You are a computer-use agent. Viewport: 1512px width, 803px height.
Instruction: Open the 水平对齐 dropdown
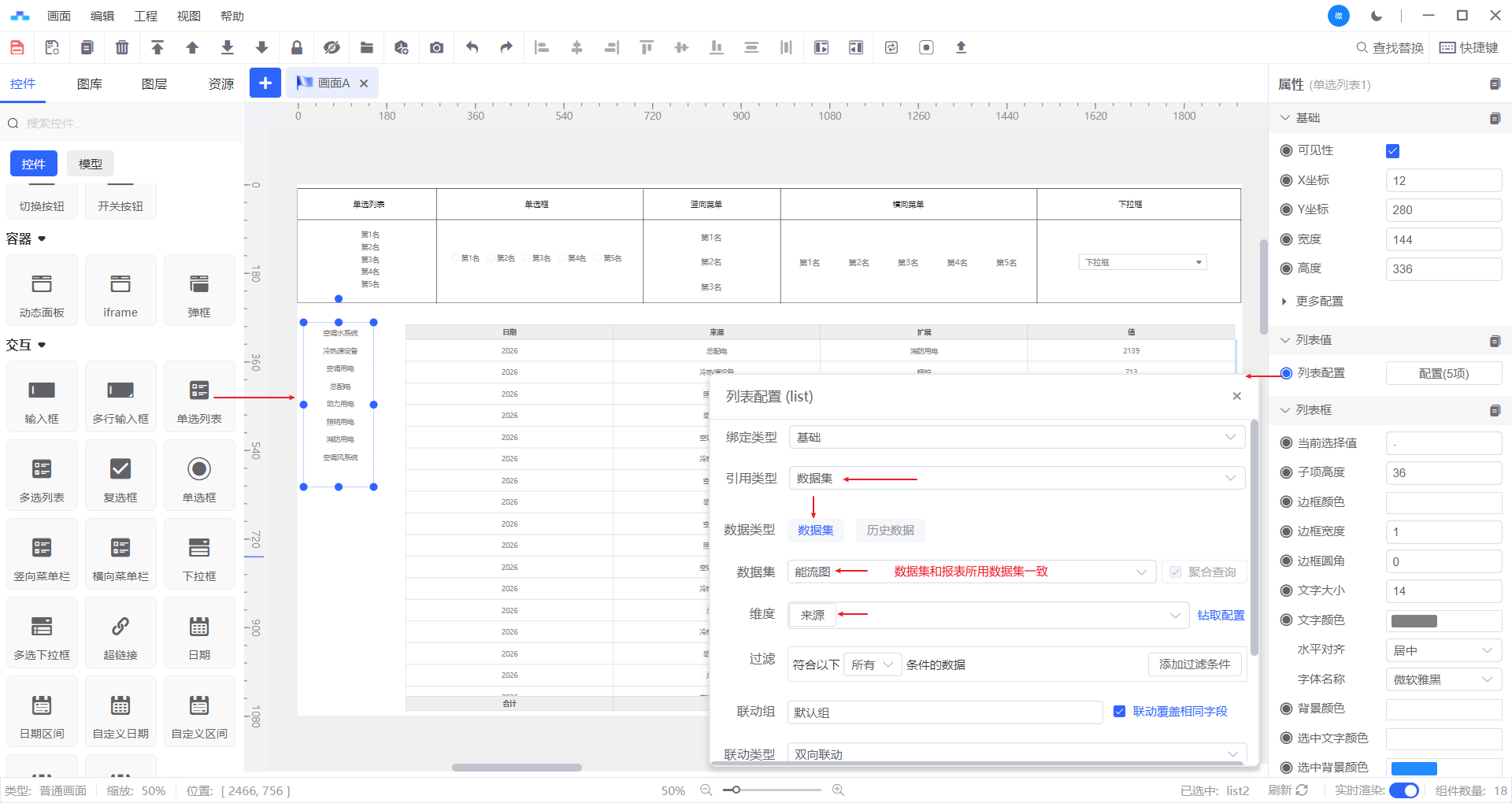[x=1443, y=650]
